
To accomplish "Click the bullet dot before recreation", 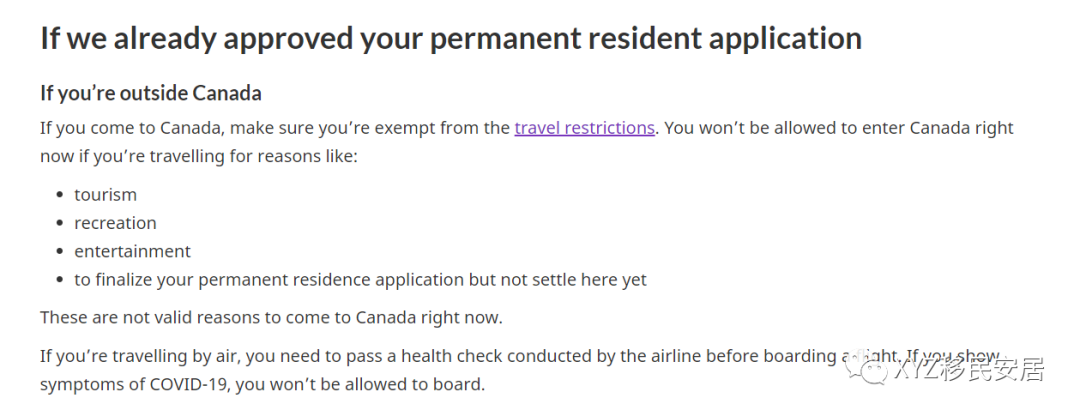I will 60,224.
